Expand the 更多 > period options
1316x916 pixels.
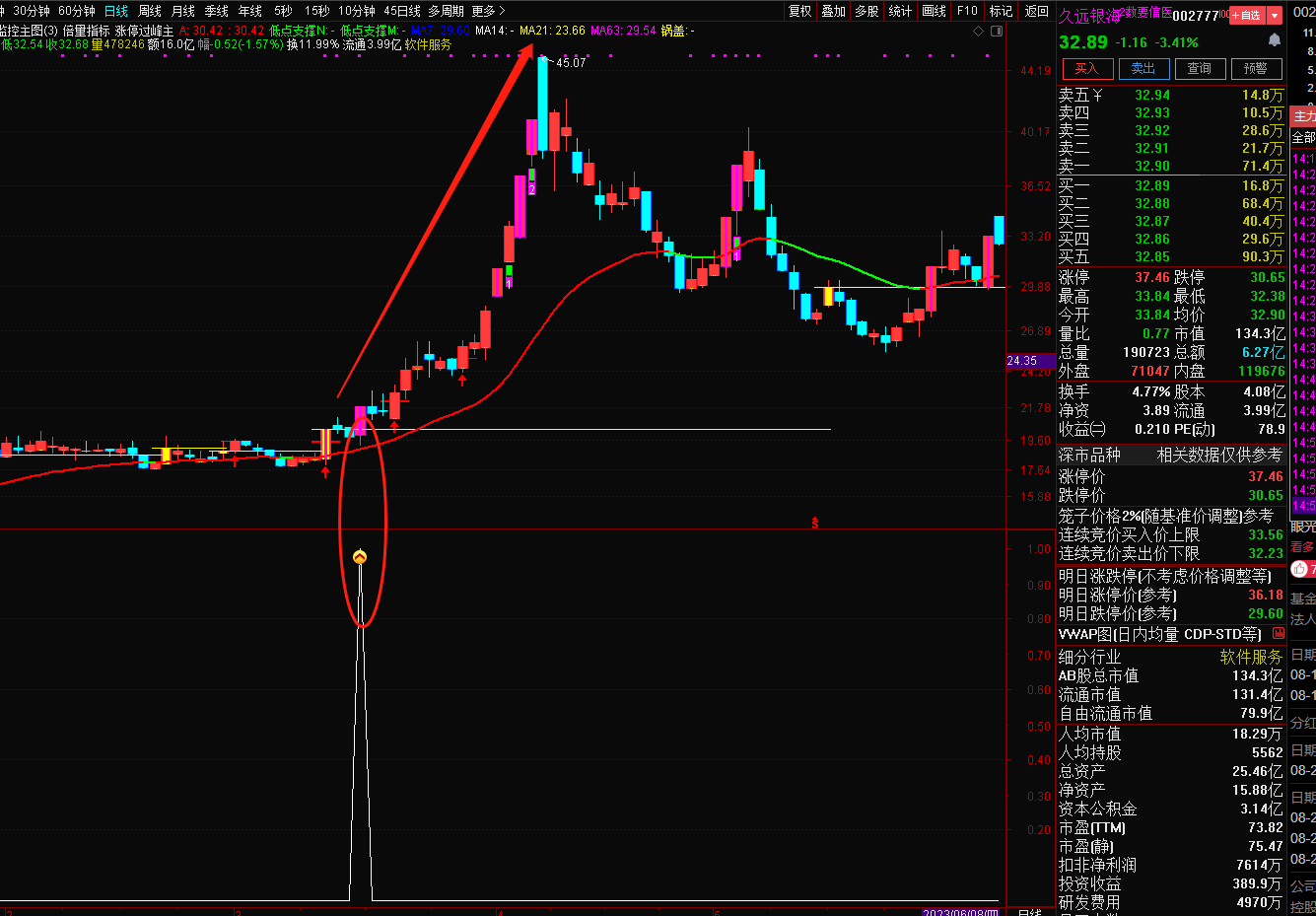click(x=489, y=11)
